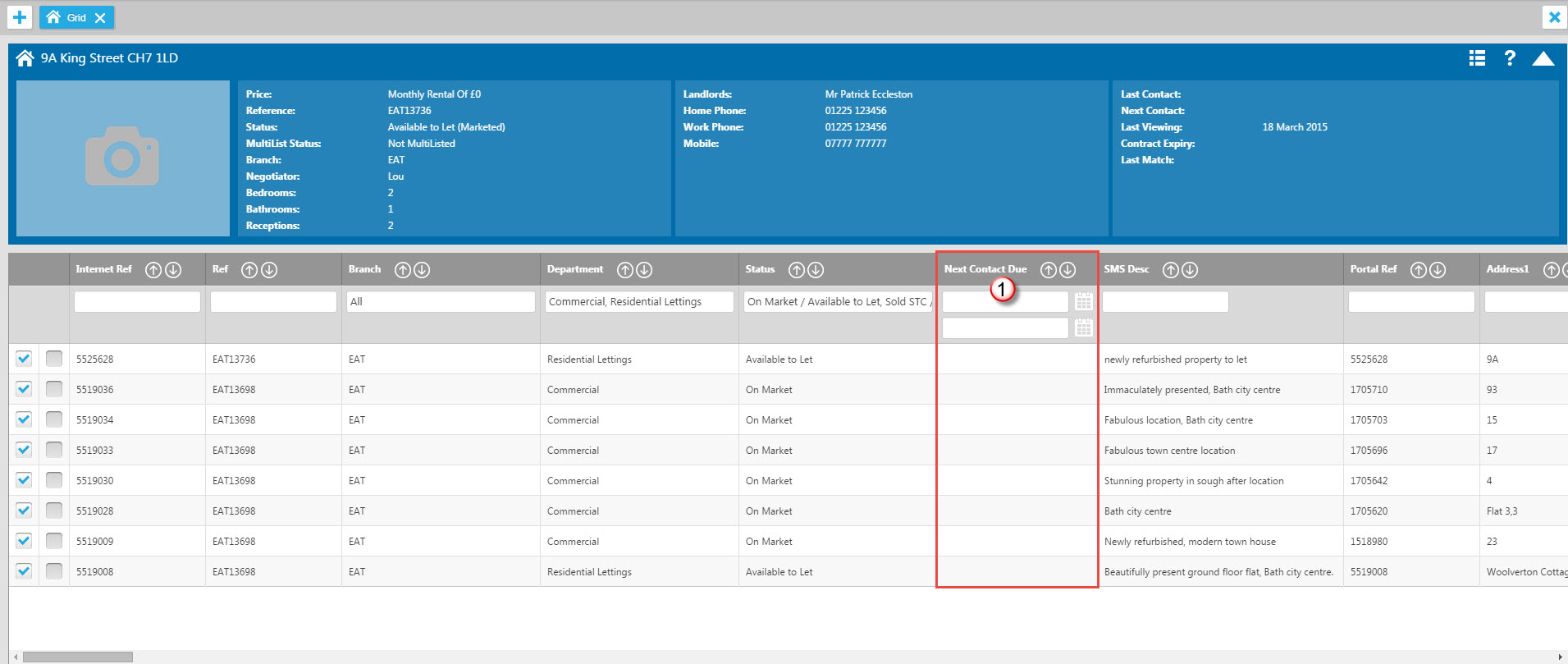
Task: Switch to the Grid tab
Action: click(76, 17)
